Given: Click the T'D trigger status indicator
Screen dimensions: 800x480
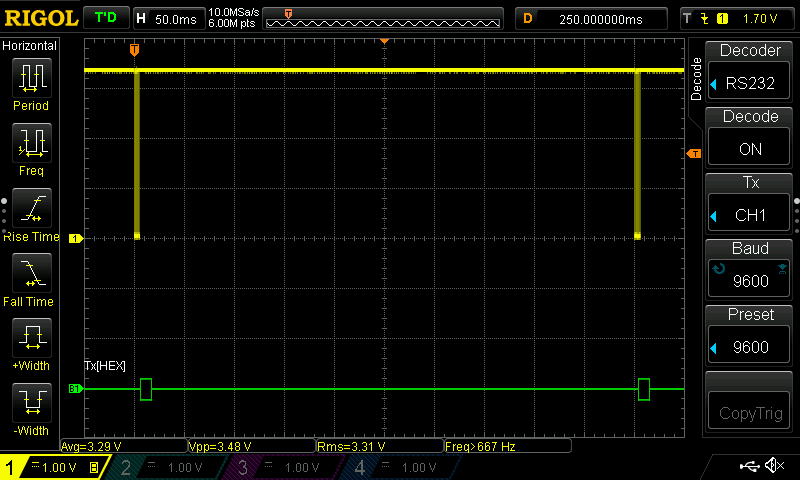Looking at the screenshot, I should (106, 18).
